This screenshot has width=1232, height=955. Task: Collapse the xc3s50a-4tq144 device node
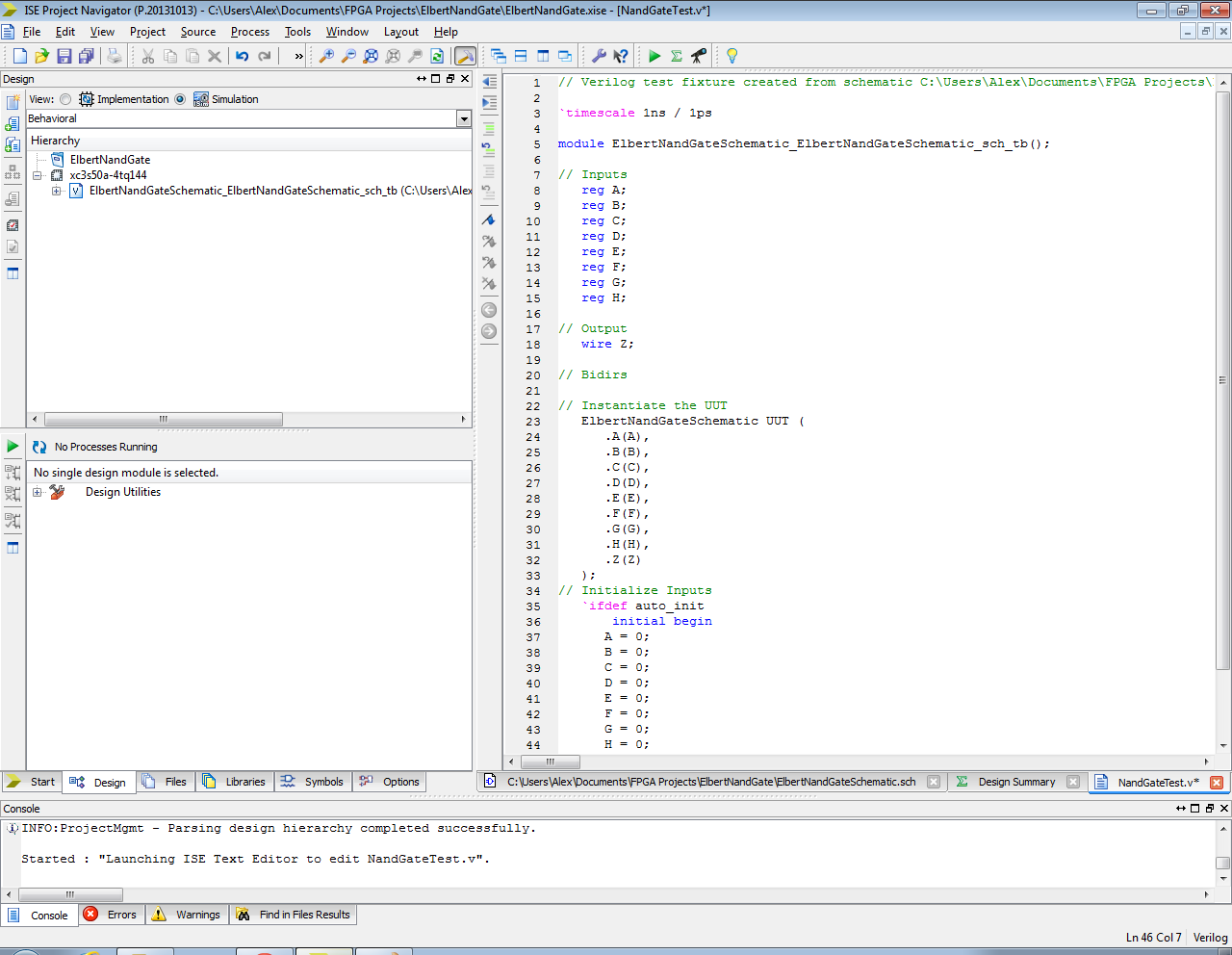(37, 175)
